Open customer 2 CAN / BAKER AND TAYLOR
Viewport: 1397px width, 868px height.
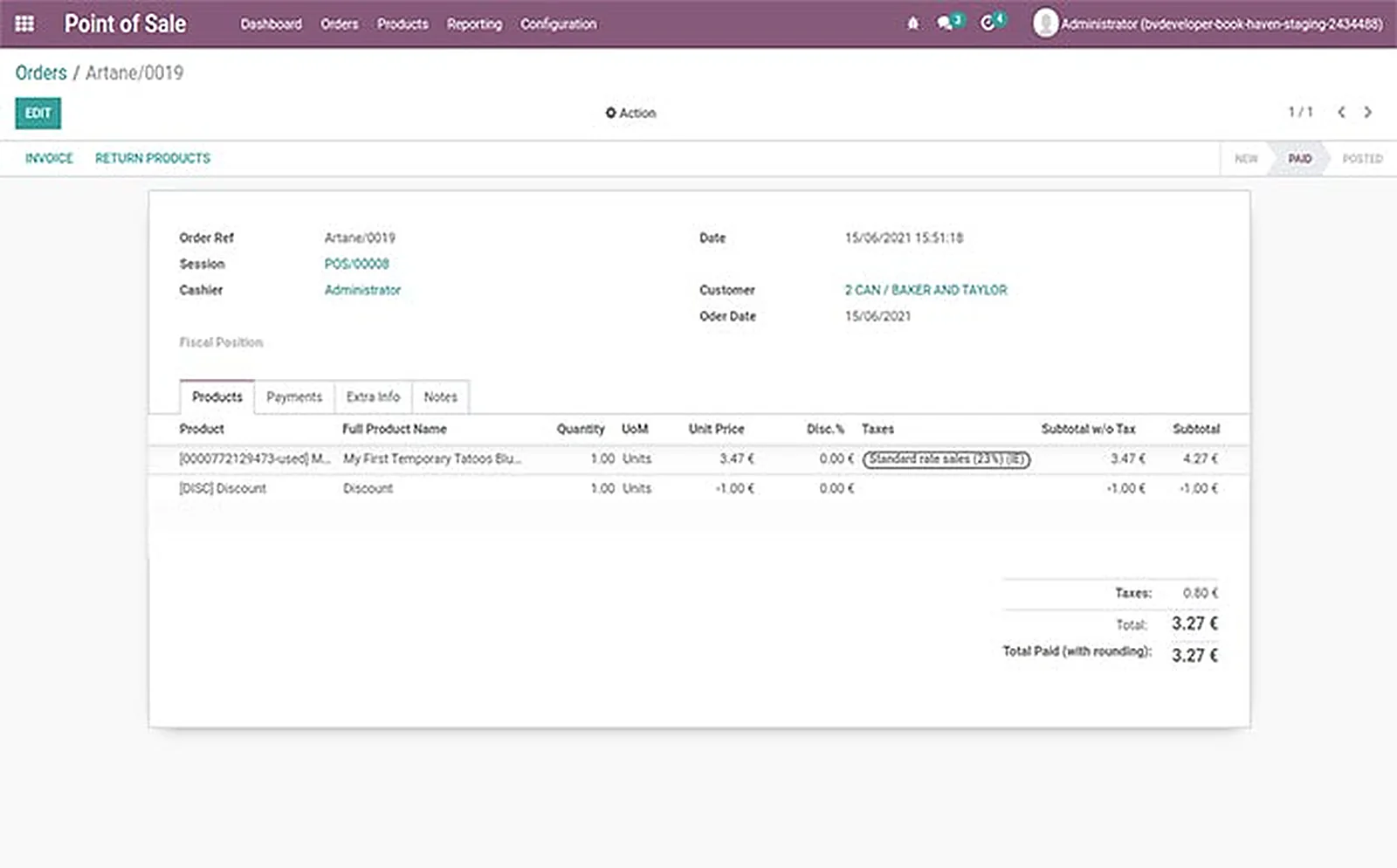[926, 290]
